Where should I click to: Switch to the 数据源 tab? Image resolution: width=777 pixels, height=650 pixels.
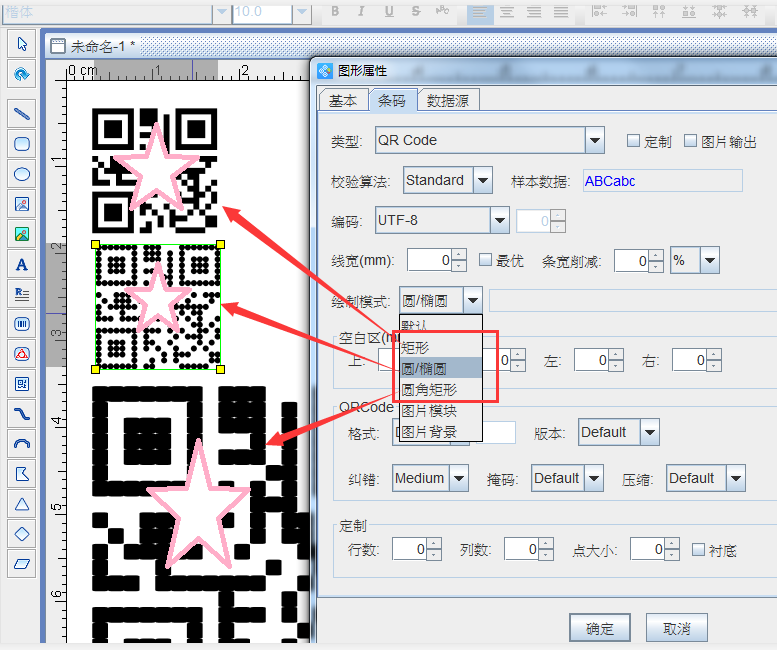tap(448, 101)
